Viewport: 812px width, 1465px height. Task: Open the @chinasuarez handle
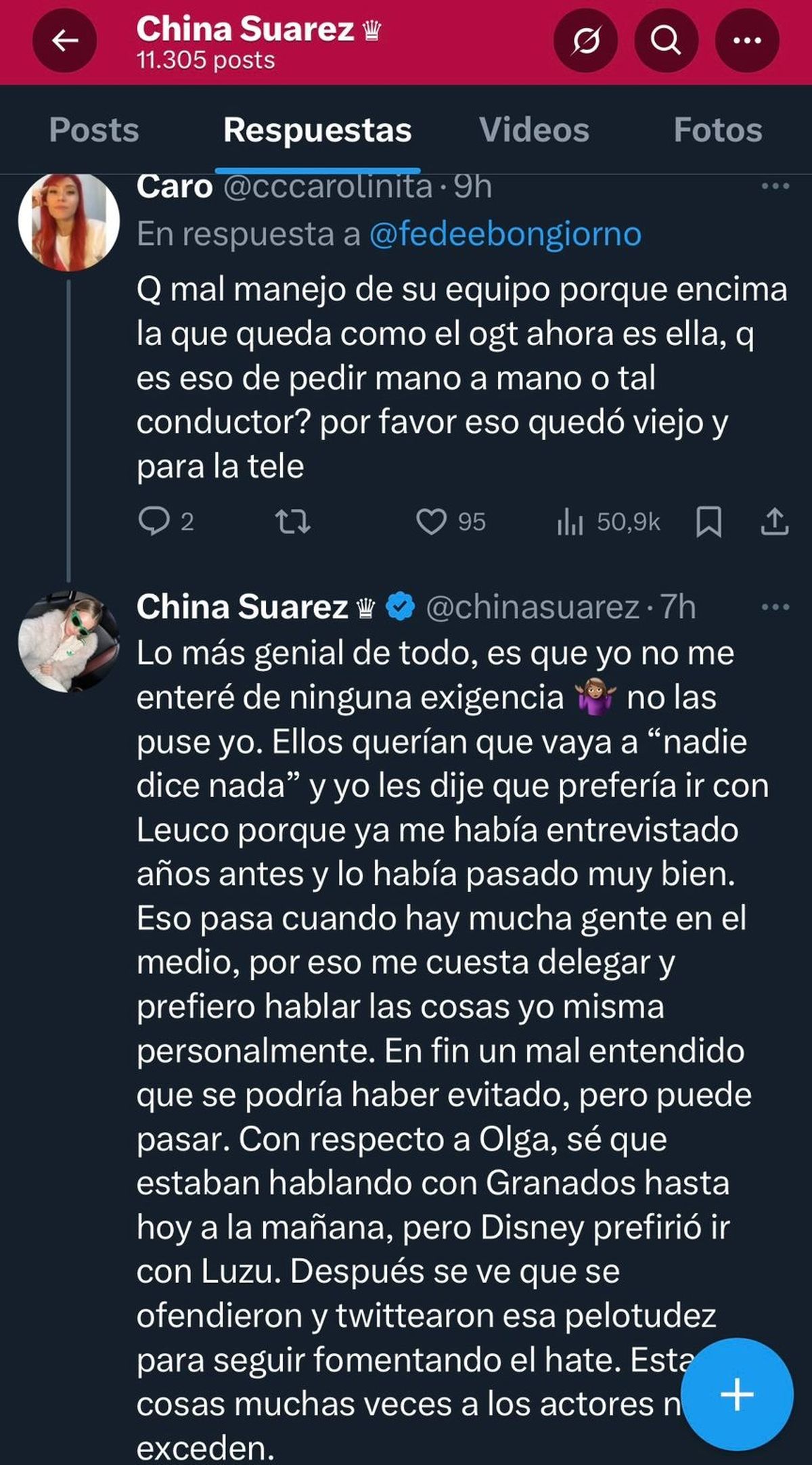533,607
